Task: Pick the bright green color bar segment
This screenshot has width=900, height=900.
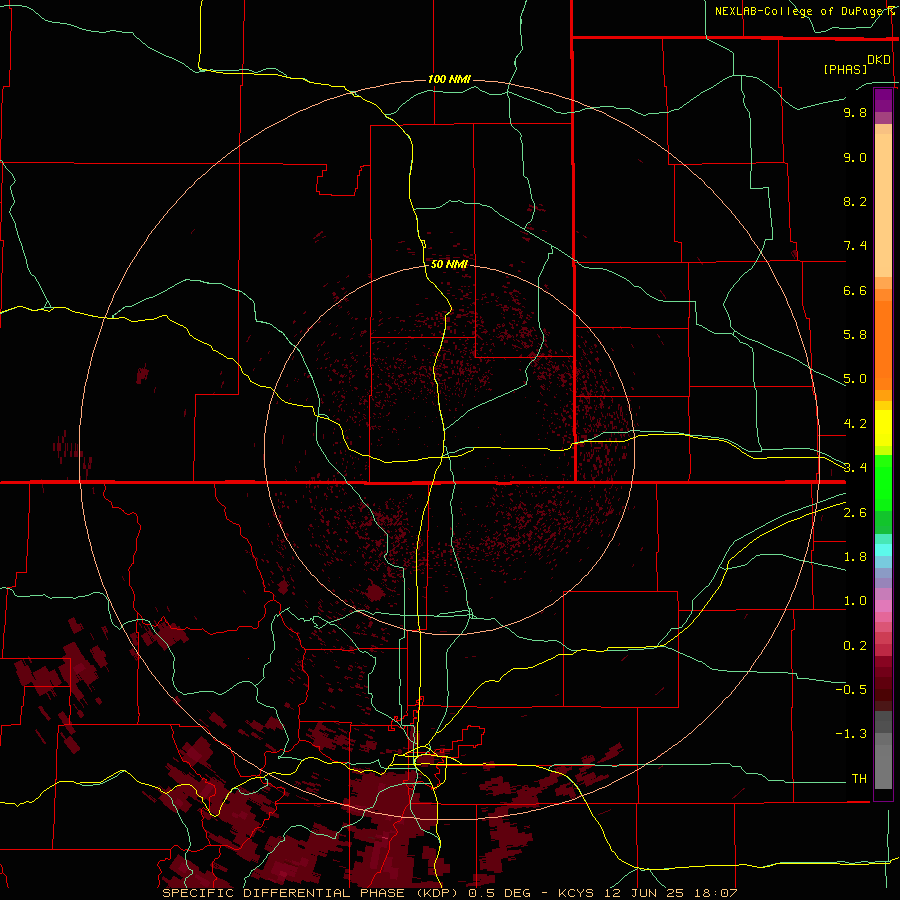Action: 883,483
